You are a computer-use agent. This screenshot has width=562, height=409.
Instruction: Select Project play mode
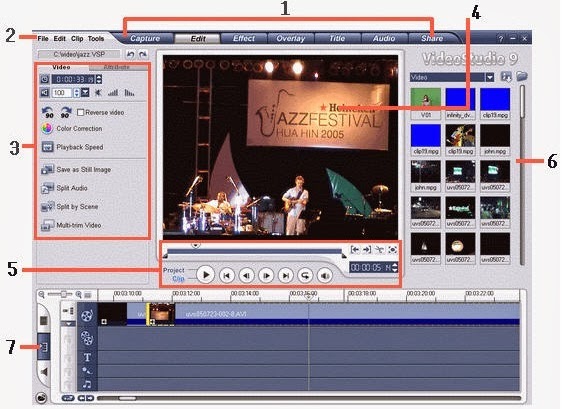click(x=173, y=270)
